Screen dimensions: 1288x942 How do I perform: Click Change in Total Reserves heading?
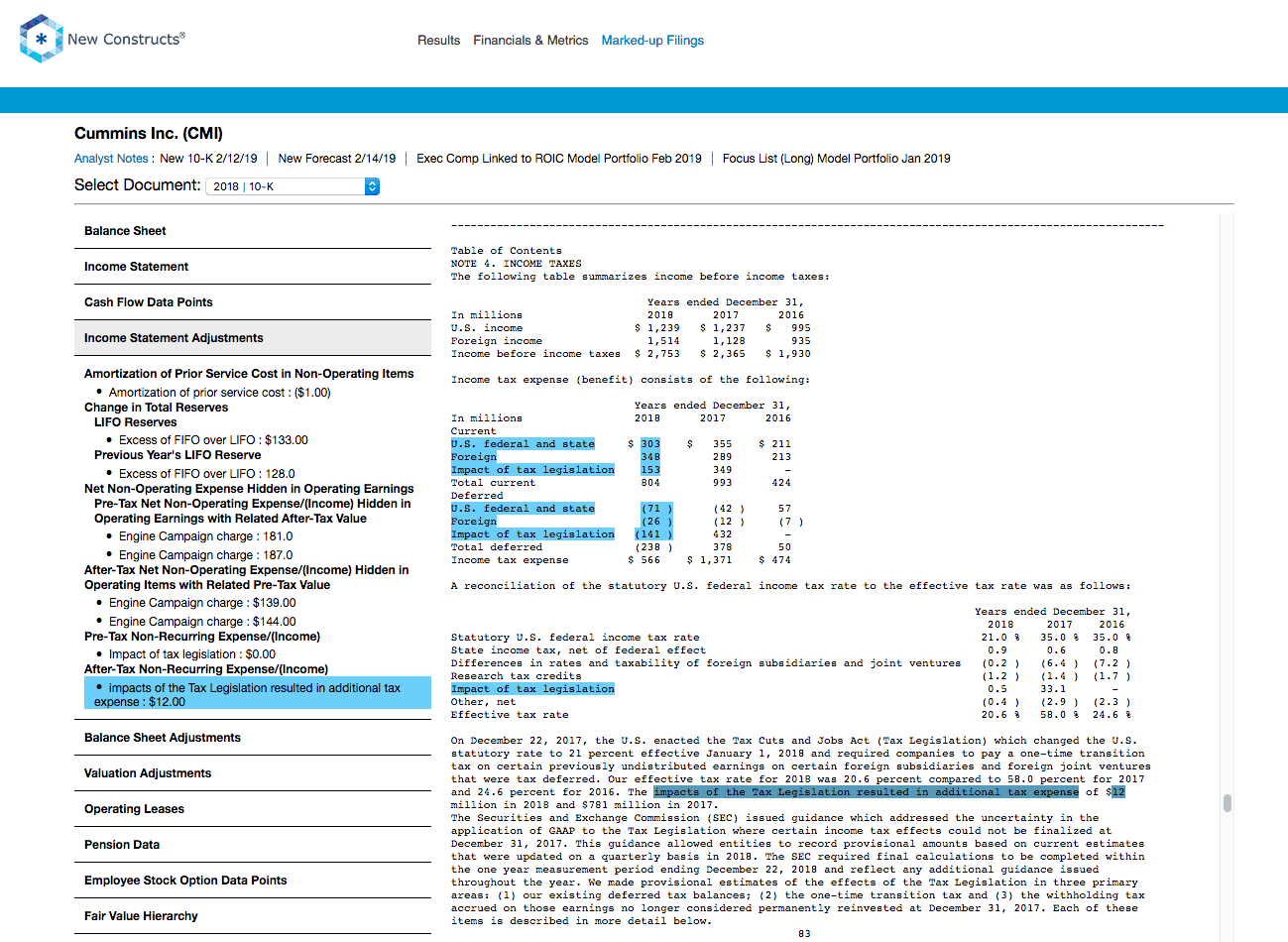tap(156, 408)
